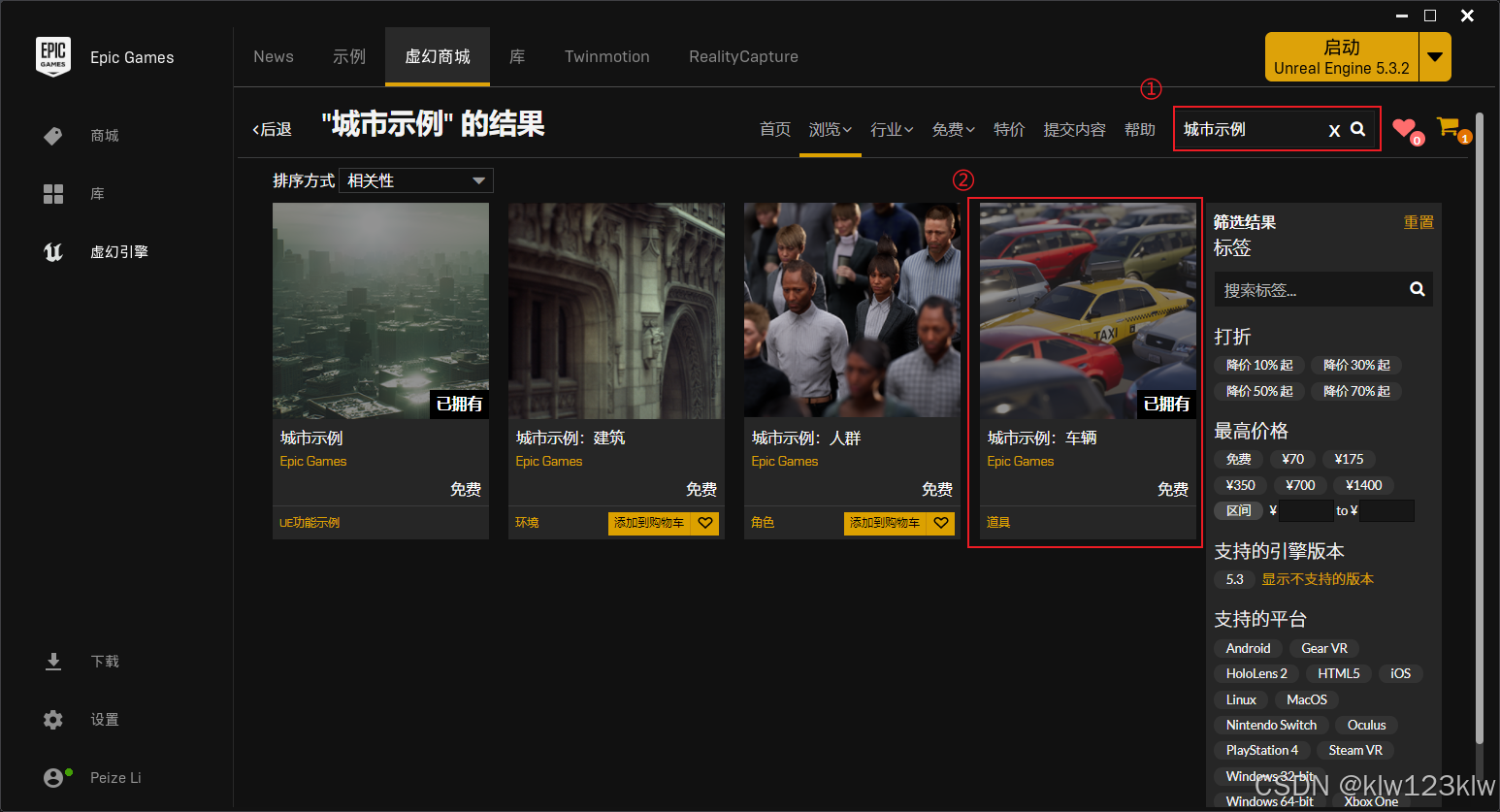Clear the search with the X icon
This screenshot has height=812, width=1500.
coord(1334,130)
